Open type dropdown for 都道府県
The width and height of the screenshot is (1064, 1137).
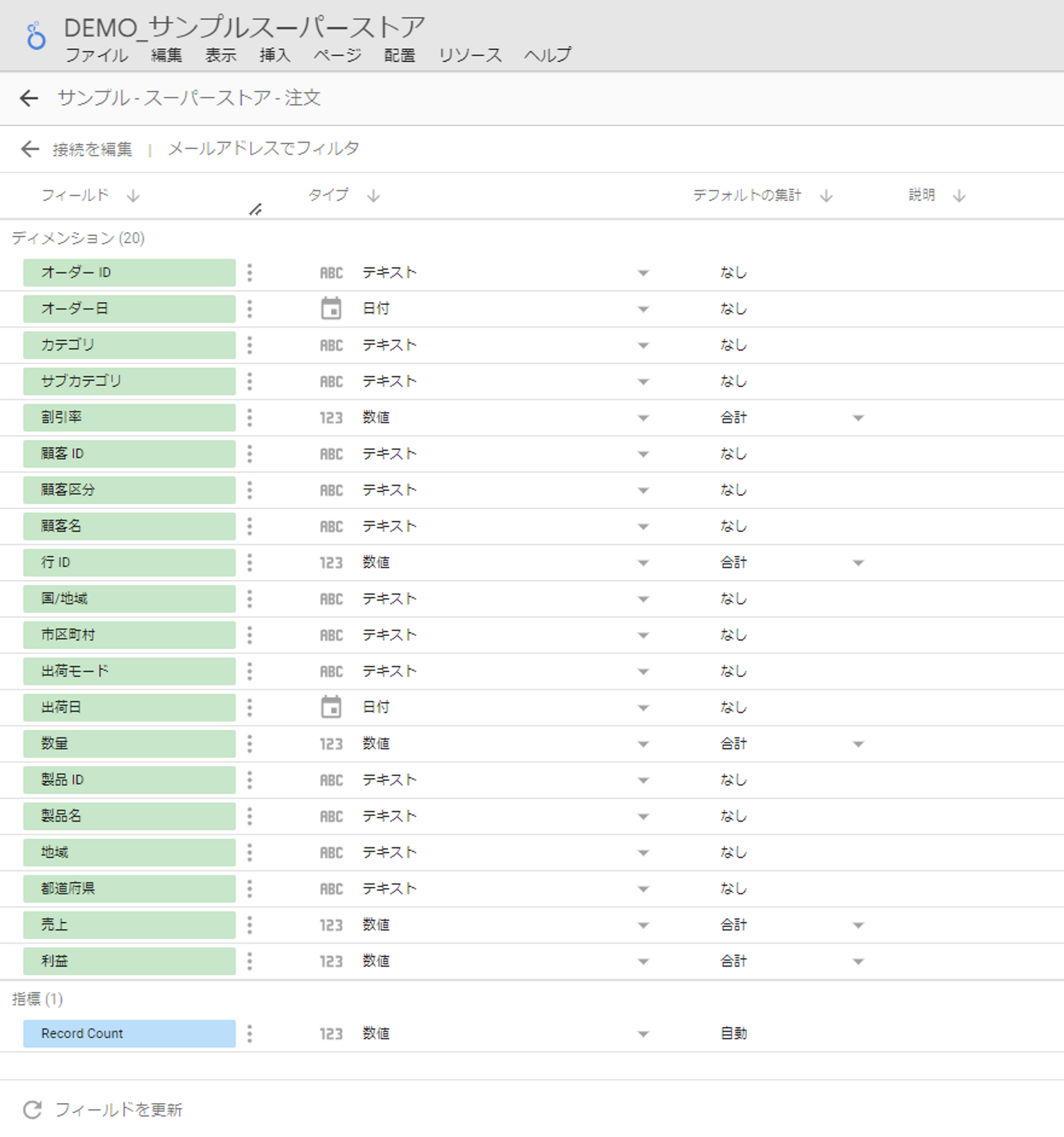[x=643, y=889]
